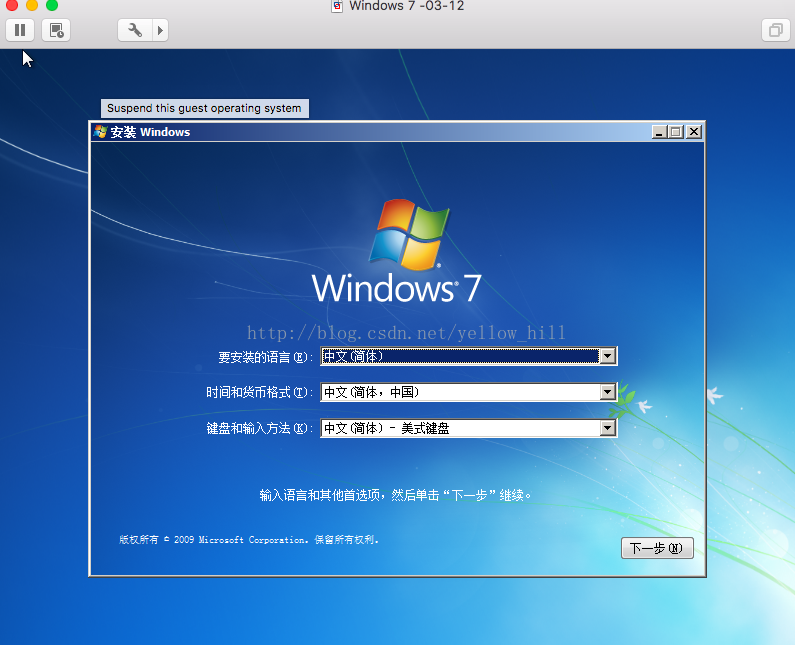Click the Windows flag icon in dialog title
This screenshot has width=795, height=645.
(100, 132)
